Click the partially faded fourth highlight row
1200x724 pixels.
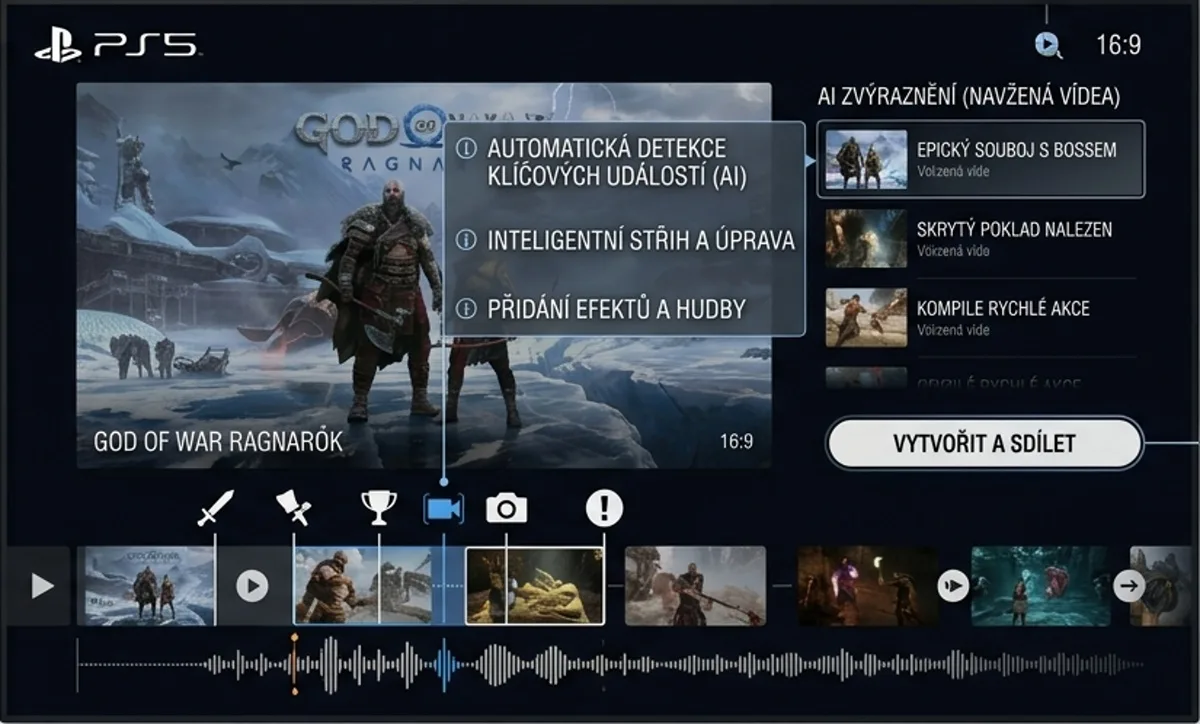(x=981, y=379)
